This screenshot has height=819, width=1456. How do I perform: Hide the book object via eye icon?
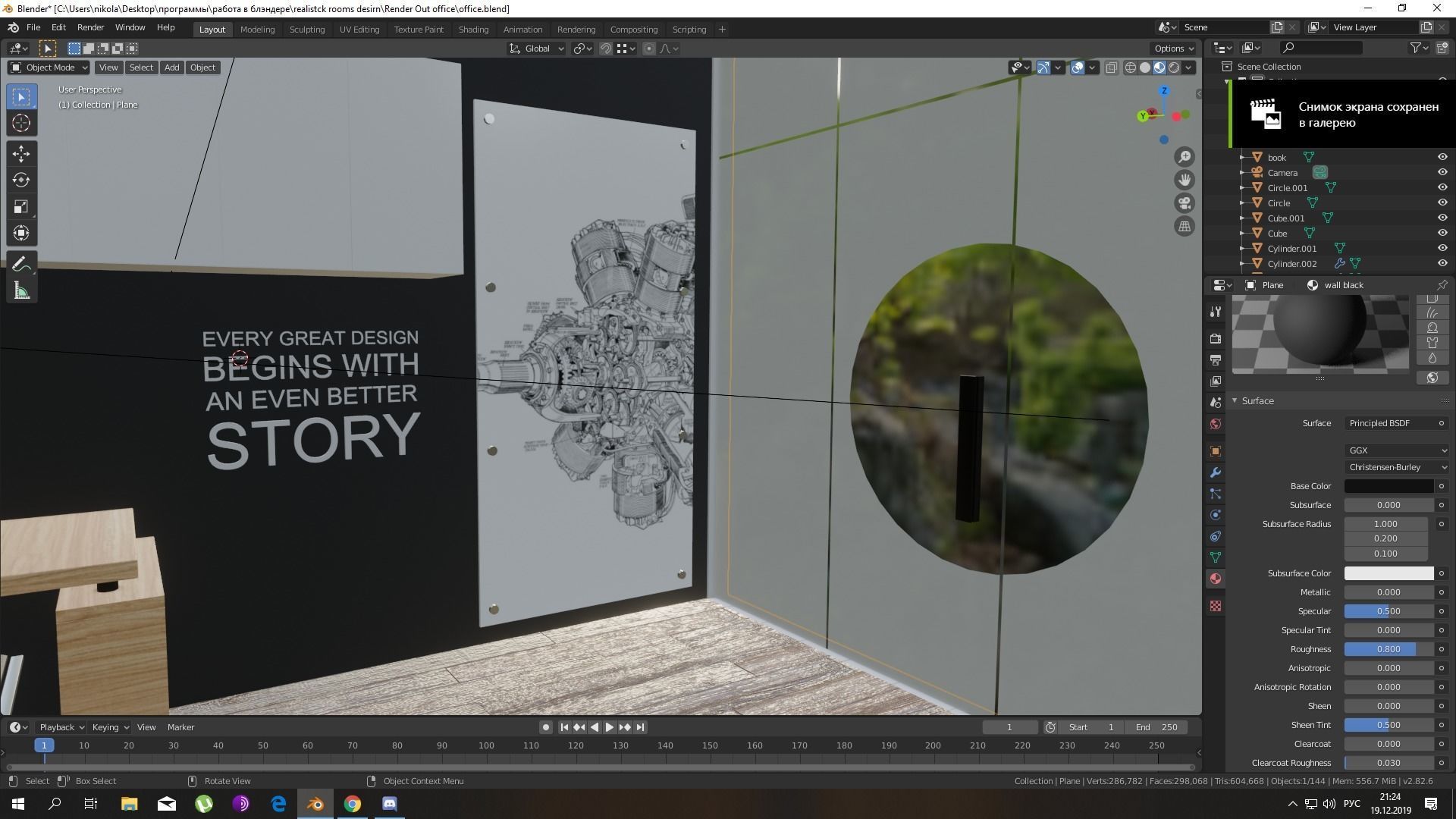point(1442,158)
